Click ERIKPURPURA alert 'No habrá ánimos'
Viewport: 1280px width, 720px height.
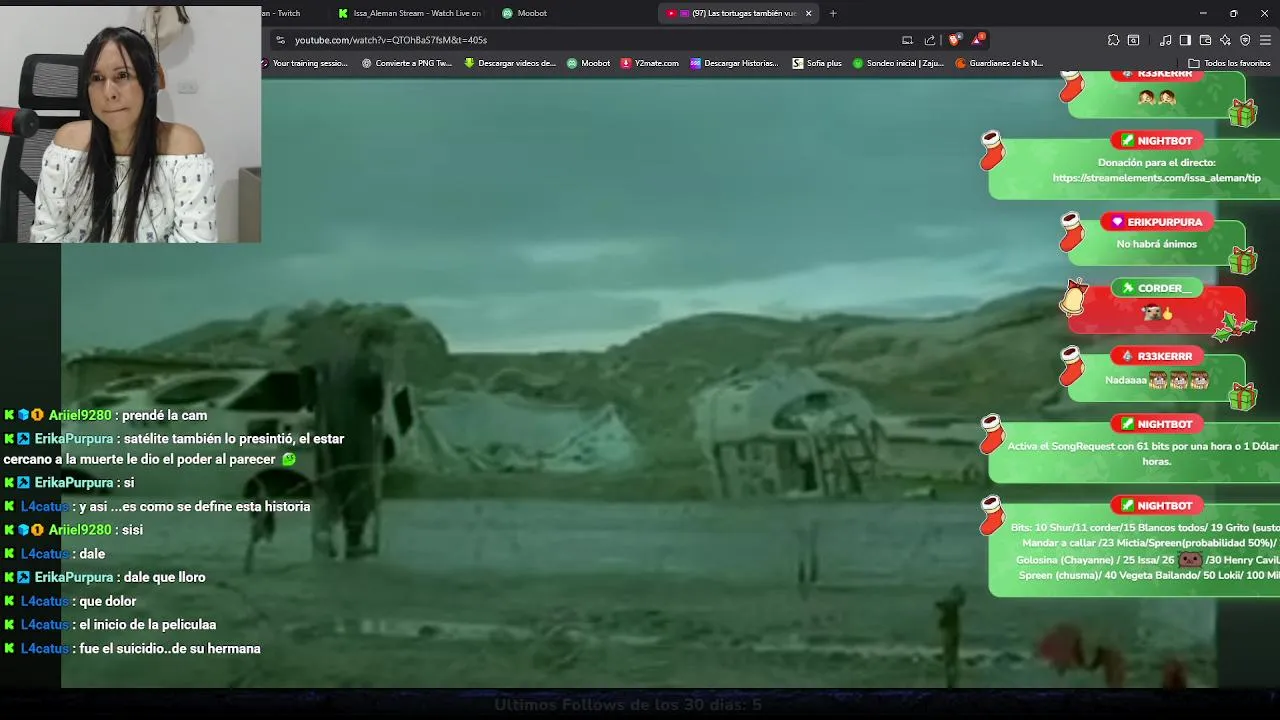(1156, 244)
